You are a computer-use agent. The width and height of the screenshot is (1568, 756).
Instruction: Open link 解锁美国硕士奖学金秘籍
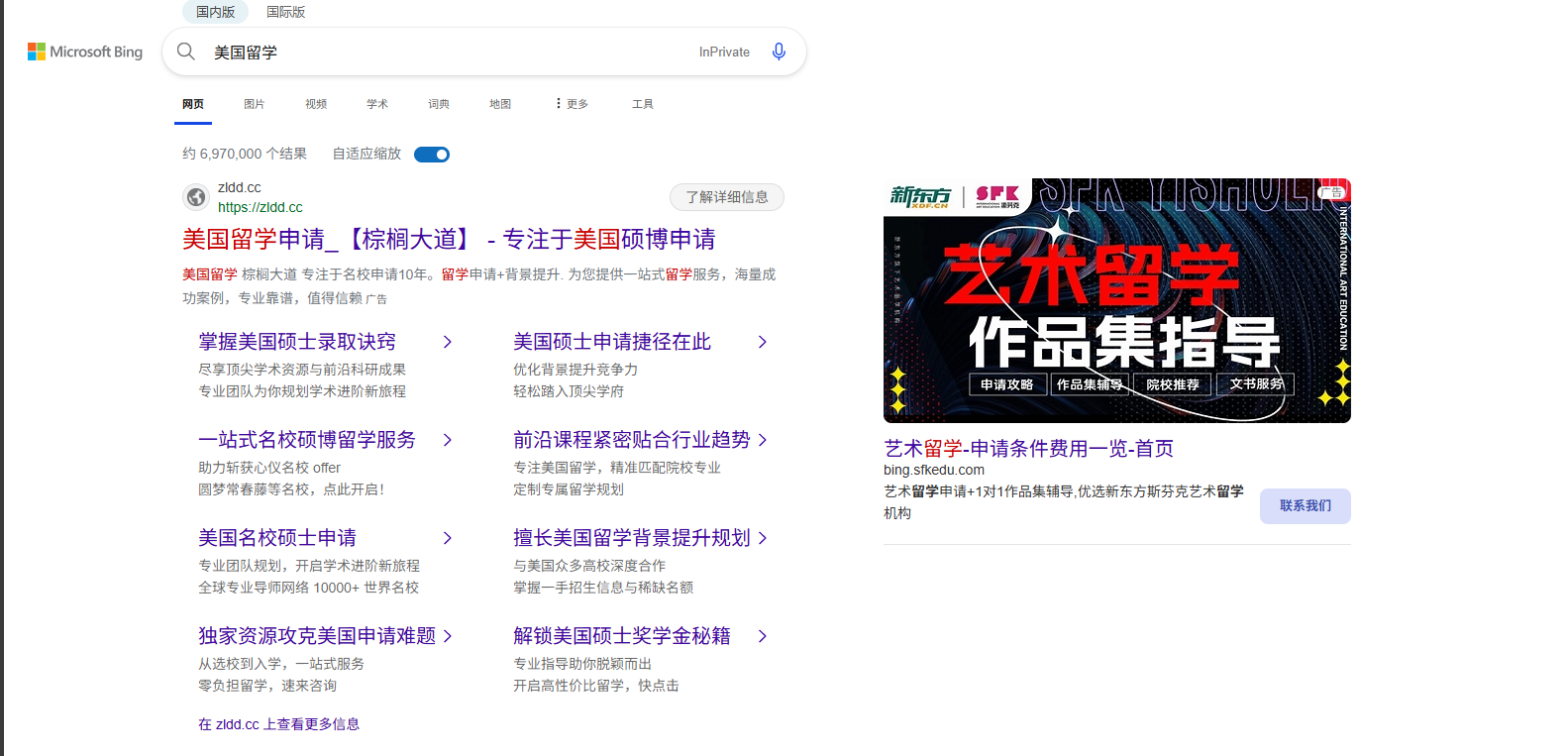pos(622,636)
